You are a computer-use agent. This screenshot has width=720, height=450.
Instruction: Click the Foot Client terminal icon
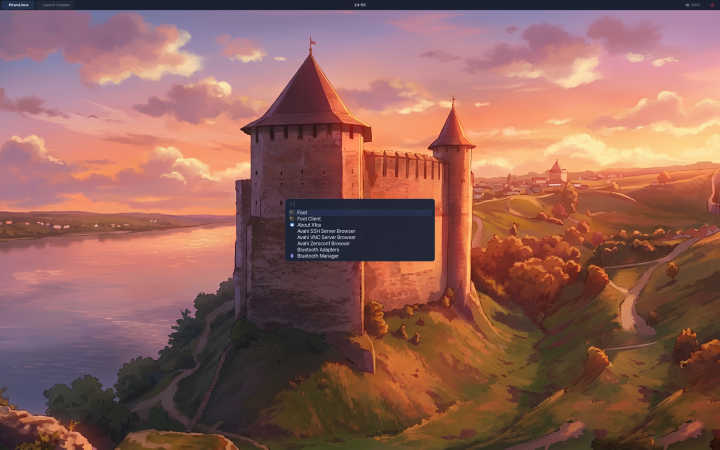coord(292,219)
